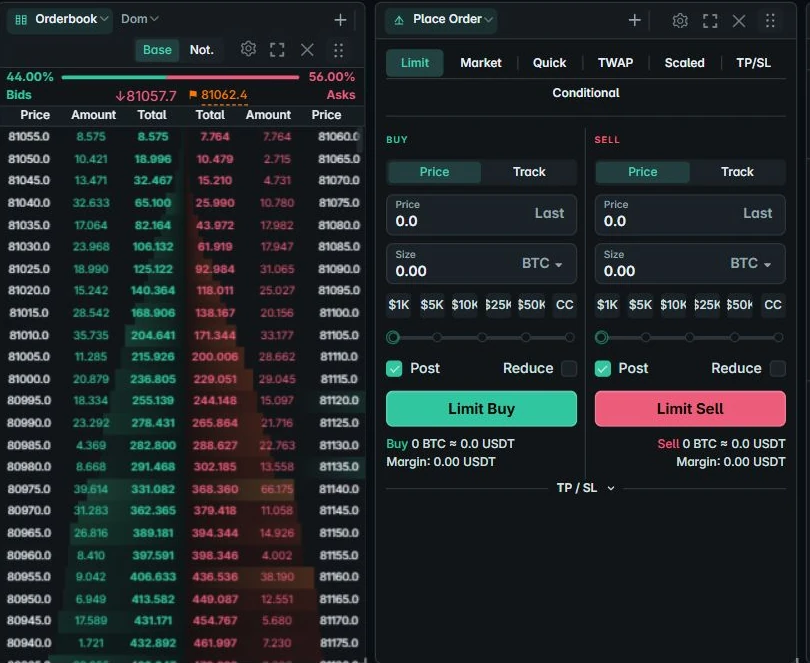Screen dimensions: 810x663
Task: Click the bid/ask ratio progress bar
Action: 180,78
